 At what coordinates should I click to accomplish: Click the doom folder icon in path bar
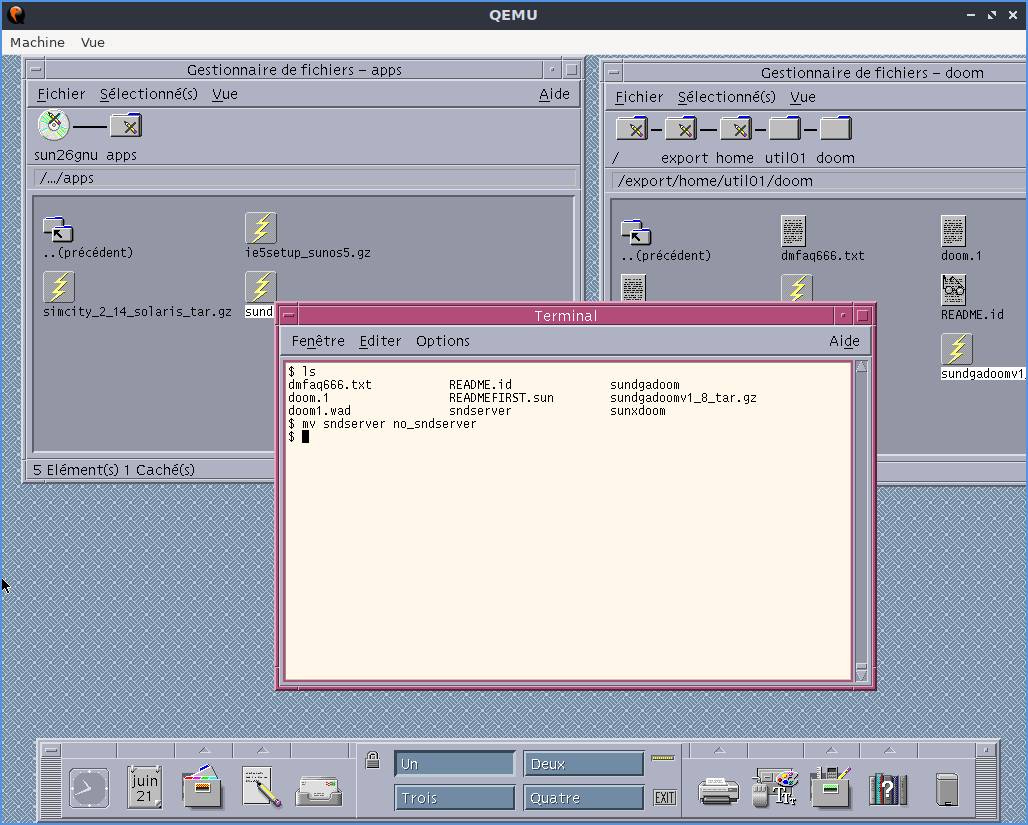pyautogui.click(x=836, y=128)
